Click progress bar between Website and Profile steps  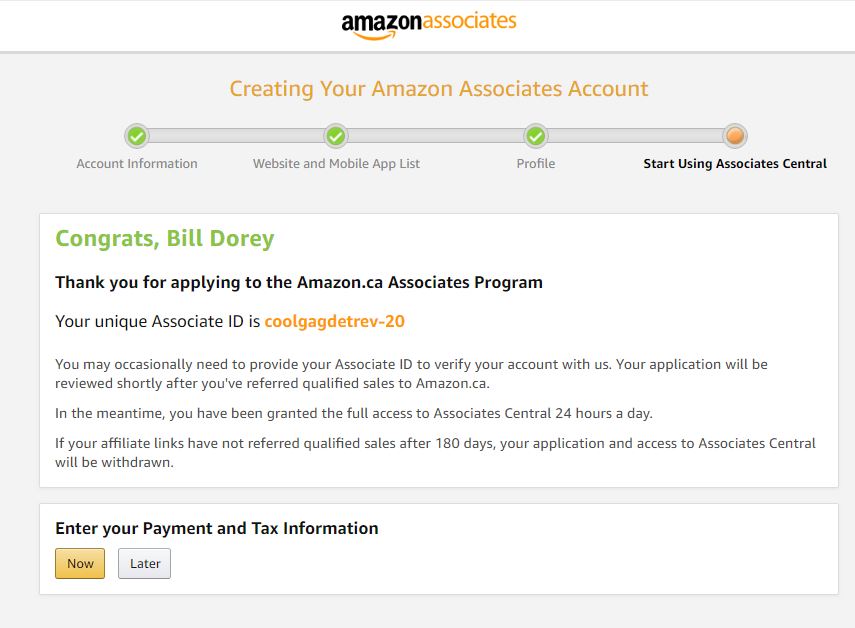click(x=436, y=136)
